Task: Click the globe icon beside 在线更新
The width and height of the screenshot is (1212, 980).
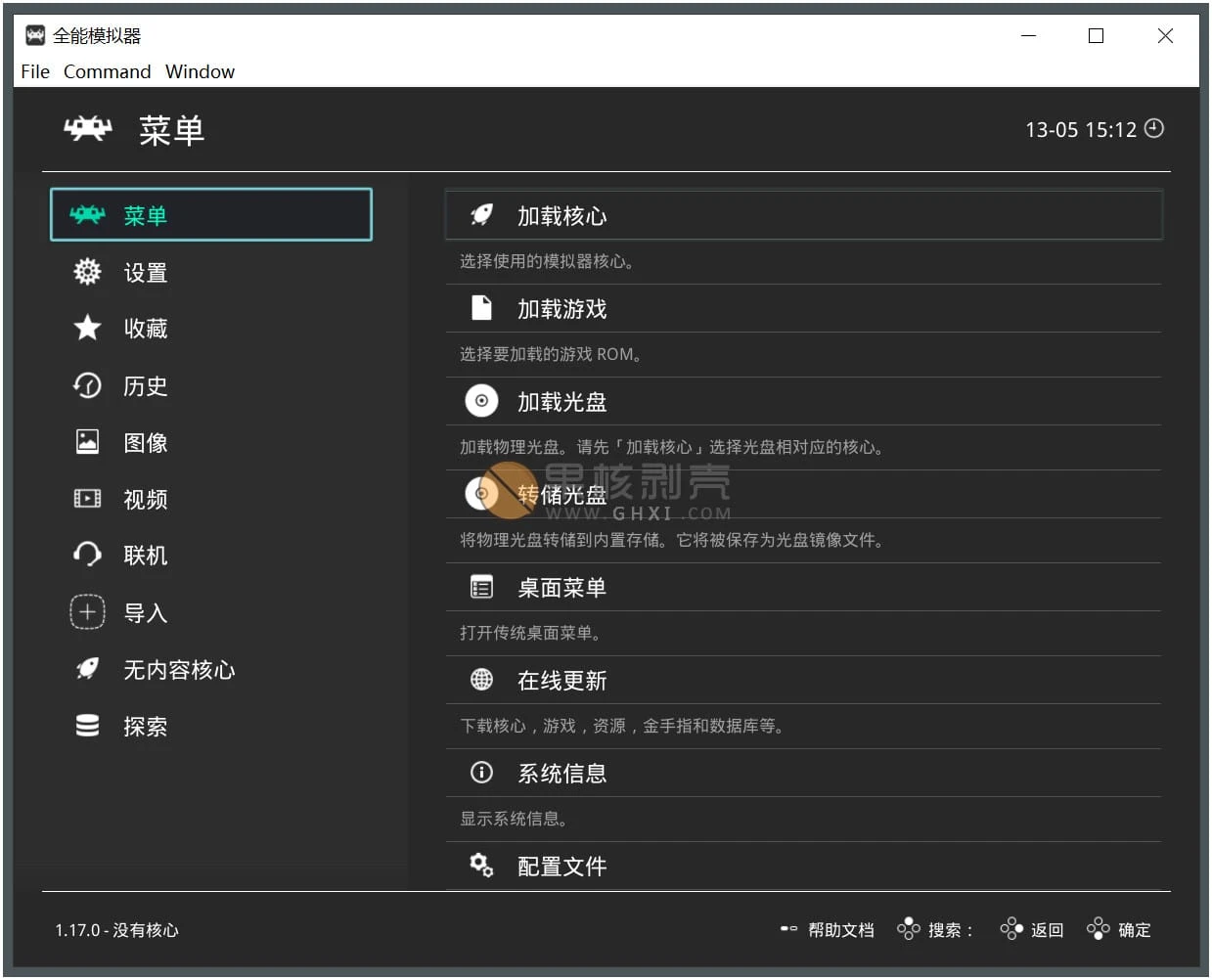Action: (481, 679)
